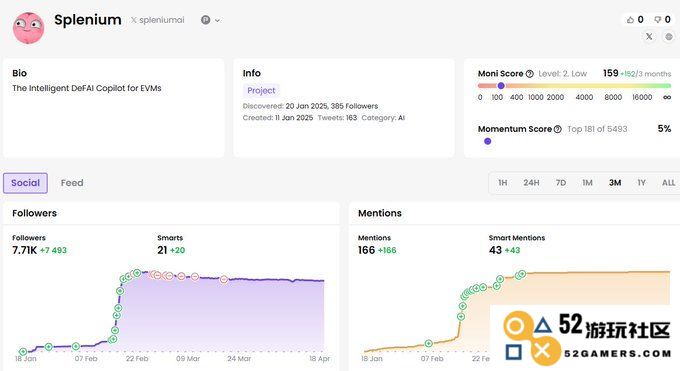Click the Smart Mentions count 43
680x371 pixels.
(495, 250)
